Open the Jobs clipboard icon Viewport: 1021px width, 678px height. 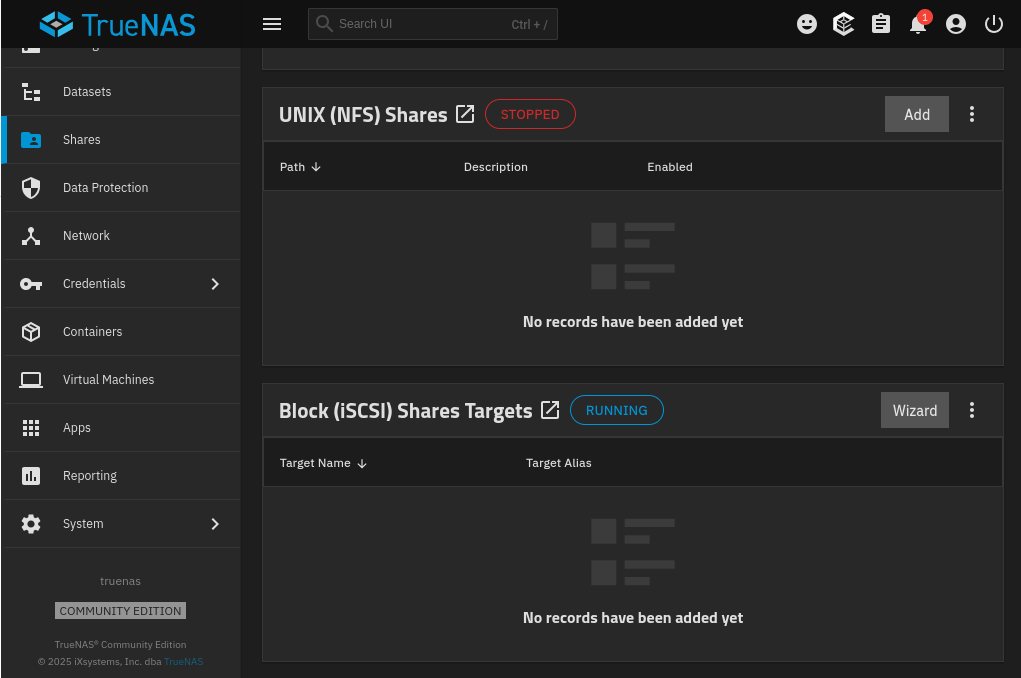tap(881, 24)
